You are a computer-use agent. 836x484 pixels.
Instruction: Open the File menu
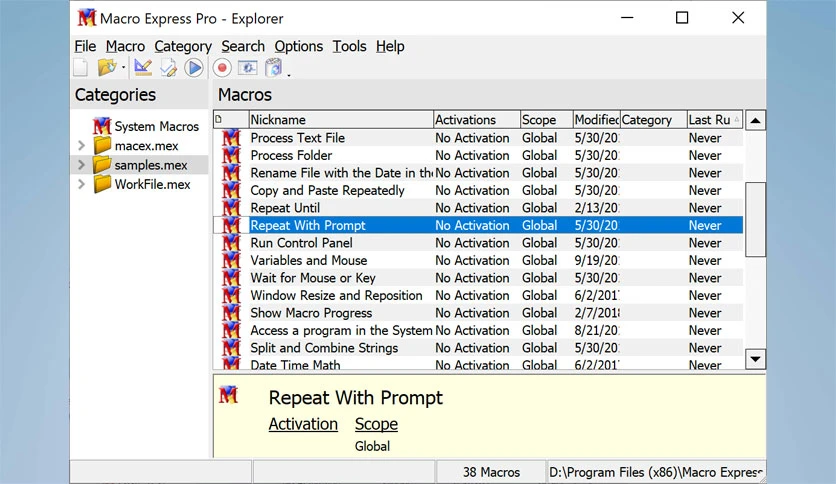85,46
